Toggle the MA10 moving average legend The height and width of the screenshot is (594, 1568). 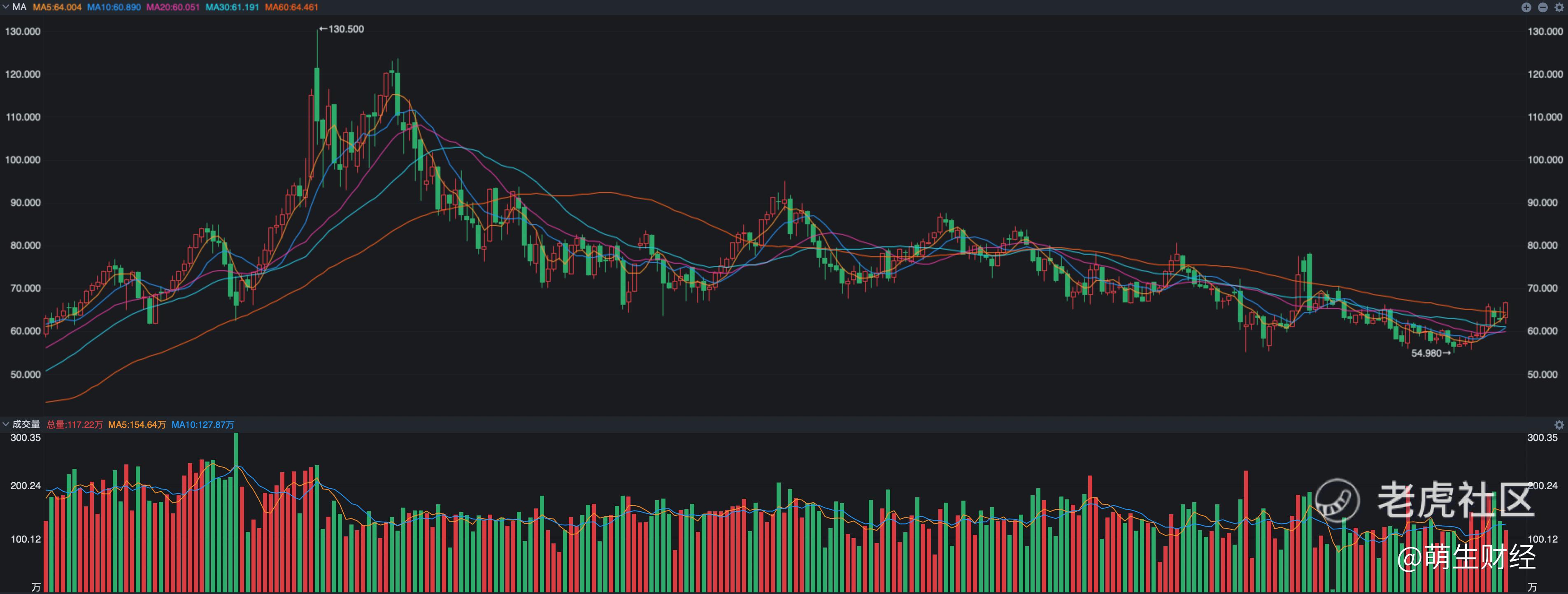click(114, 7)
